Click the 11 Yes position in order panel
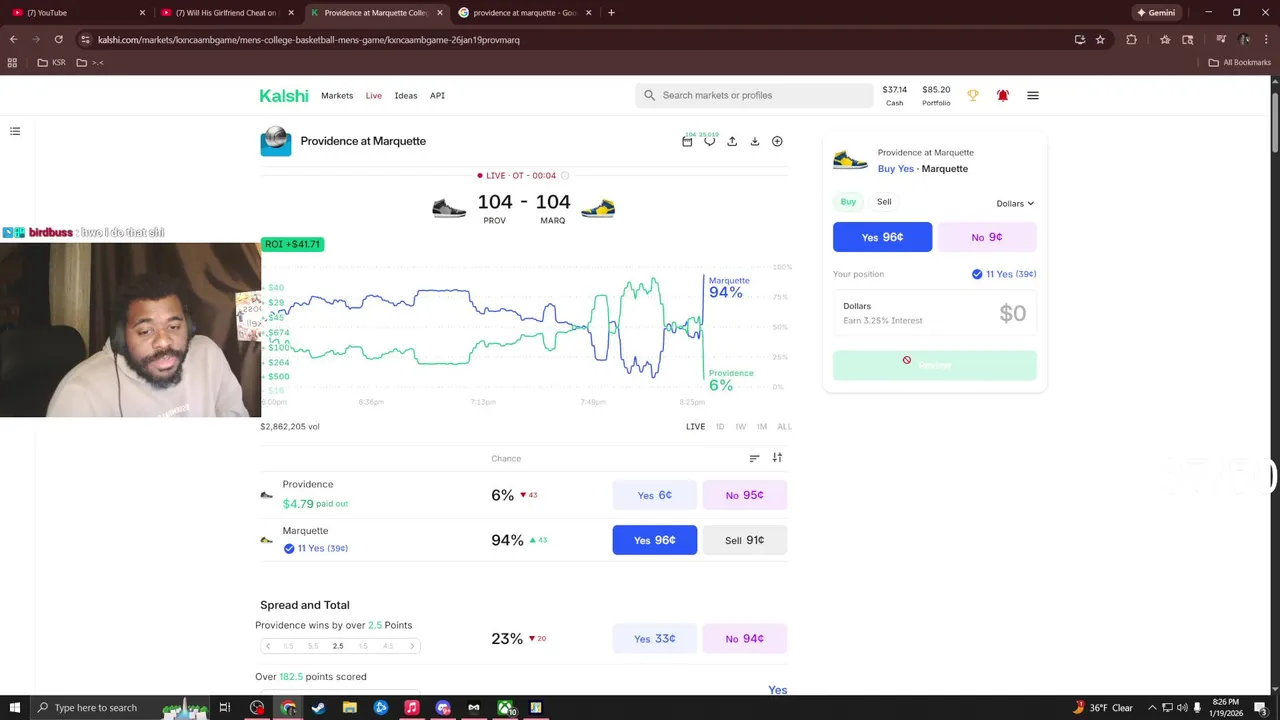 click(1004, 274)
